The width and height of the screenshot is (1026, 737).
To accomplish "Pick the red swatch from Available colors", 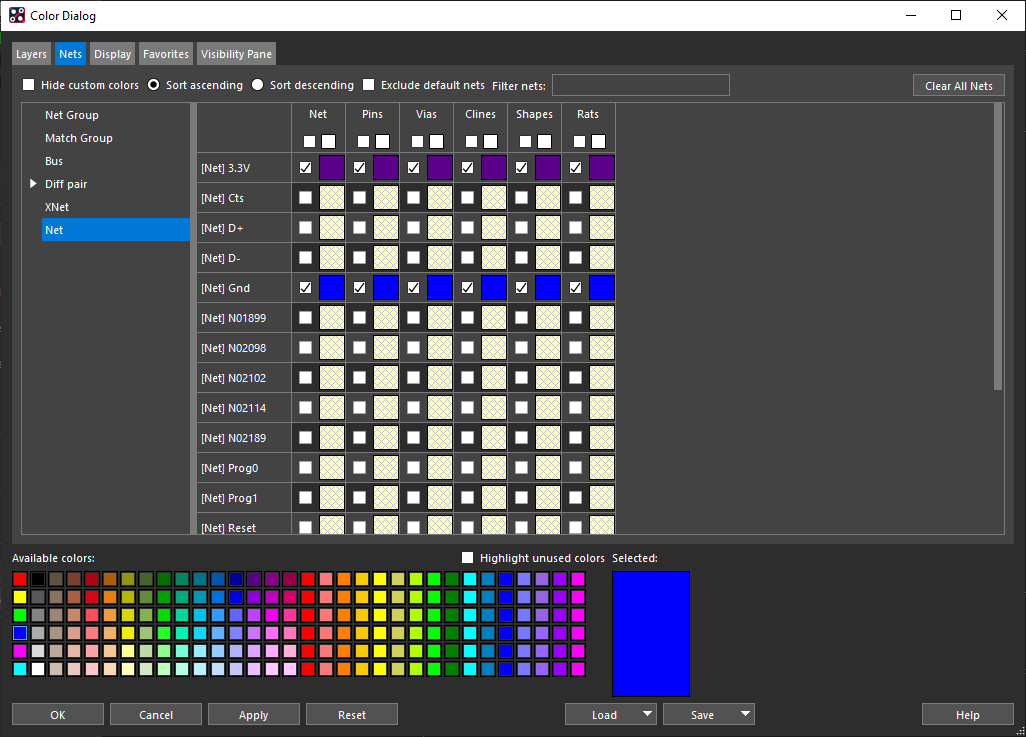I will point(20,578).
